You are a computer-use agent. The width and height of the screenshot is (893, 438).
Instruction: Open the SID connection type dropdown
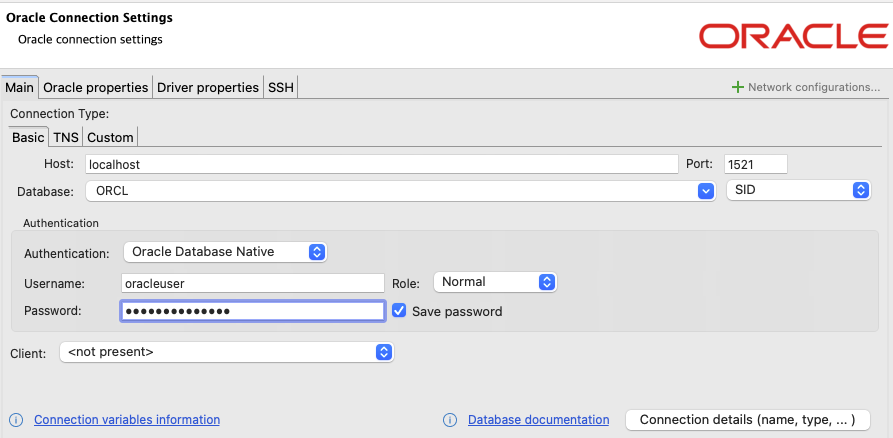point(799,190)
